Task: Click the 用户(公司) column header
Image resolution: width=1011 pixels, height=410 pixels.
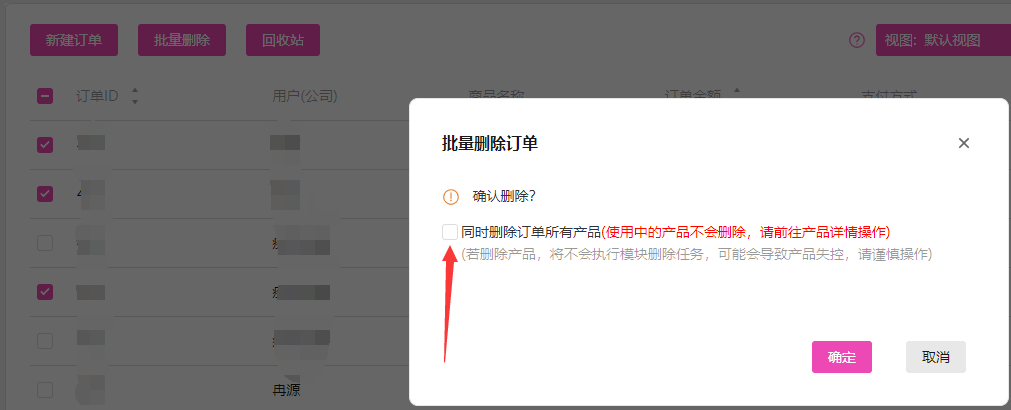Action: click(x=305, y=96)
